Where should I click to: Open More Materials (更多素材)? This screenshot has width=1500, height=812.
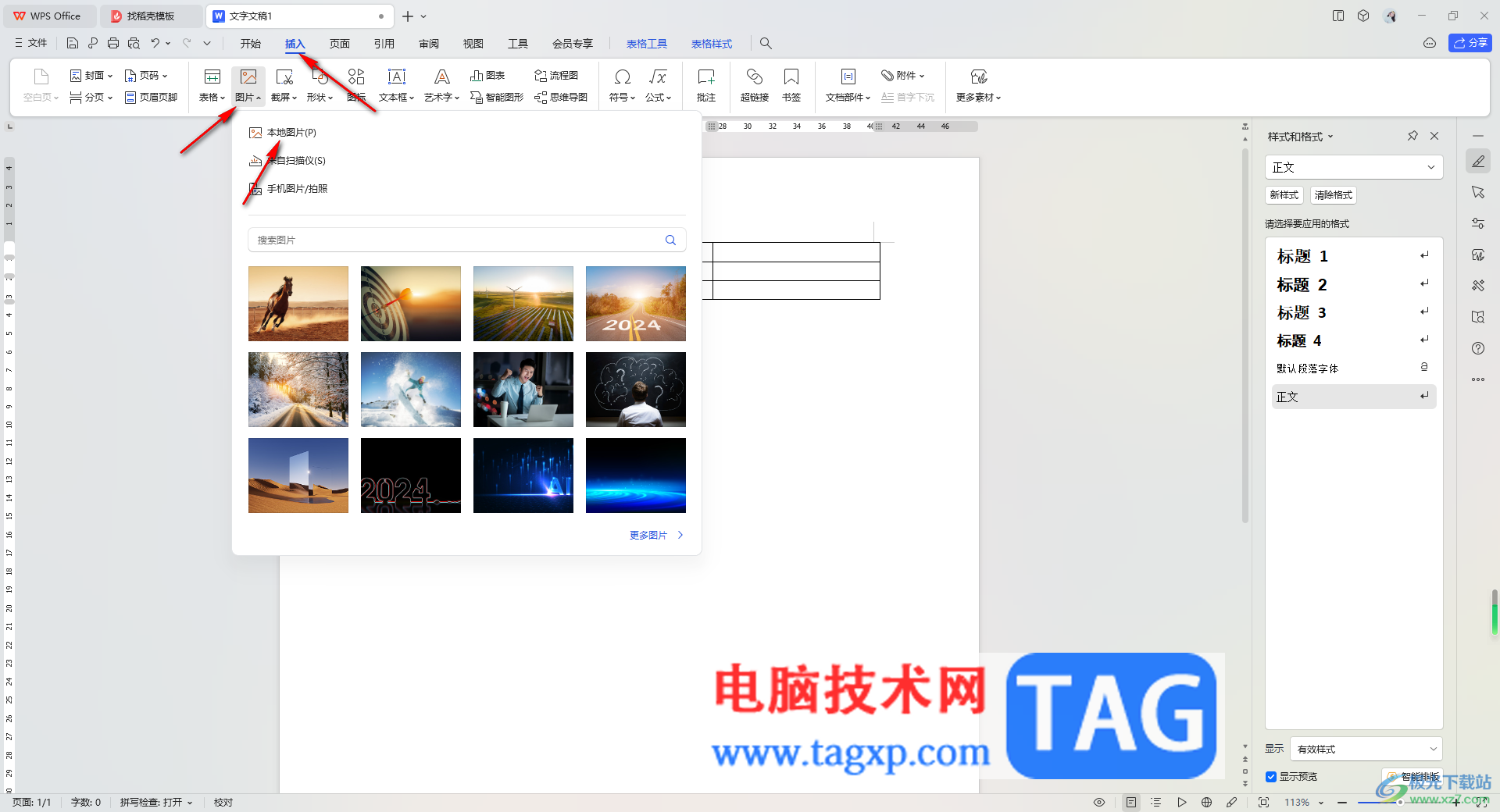(979, 86)
